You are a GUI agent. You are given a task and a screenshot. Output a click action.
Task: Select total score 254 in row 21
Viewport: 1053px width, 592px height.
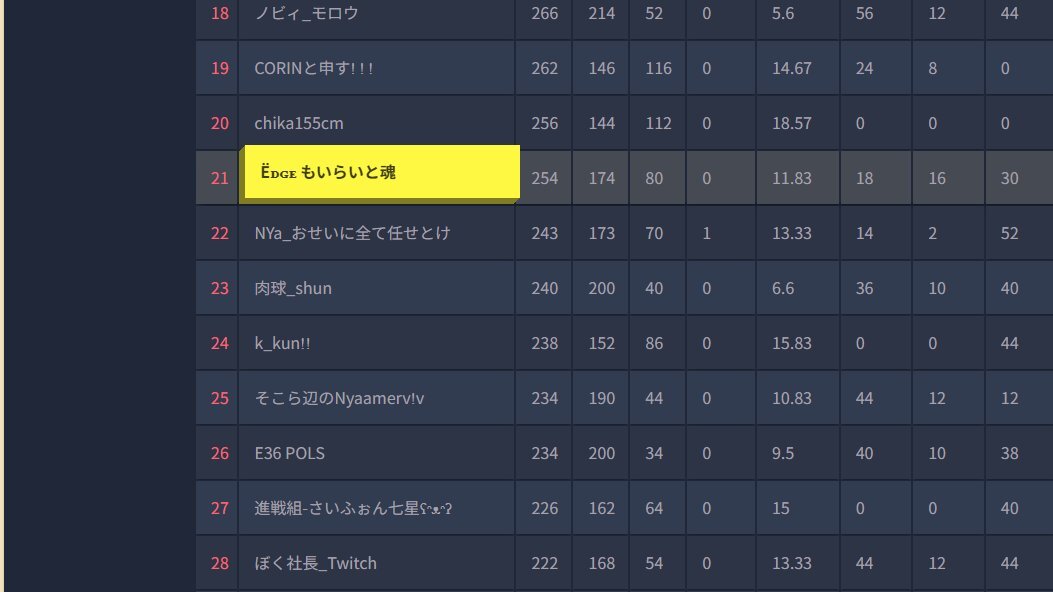[x=545, y=178]
